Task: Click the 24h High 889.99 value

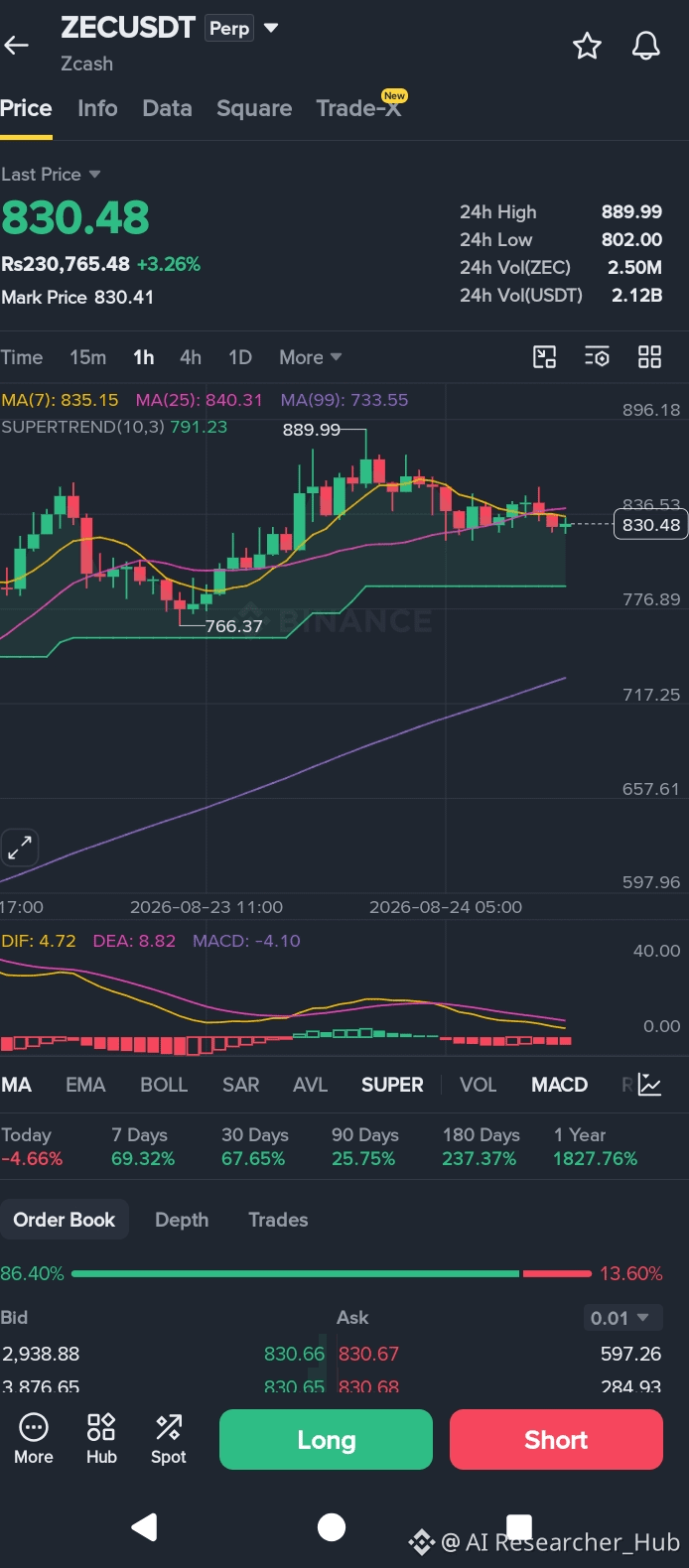Action: tap(631, 211)
